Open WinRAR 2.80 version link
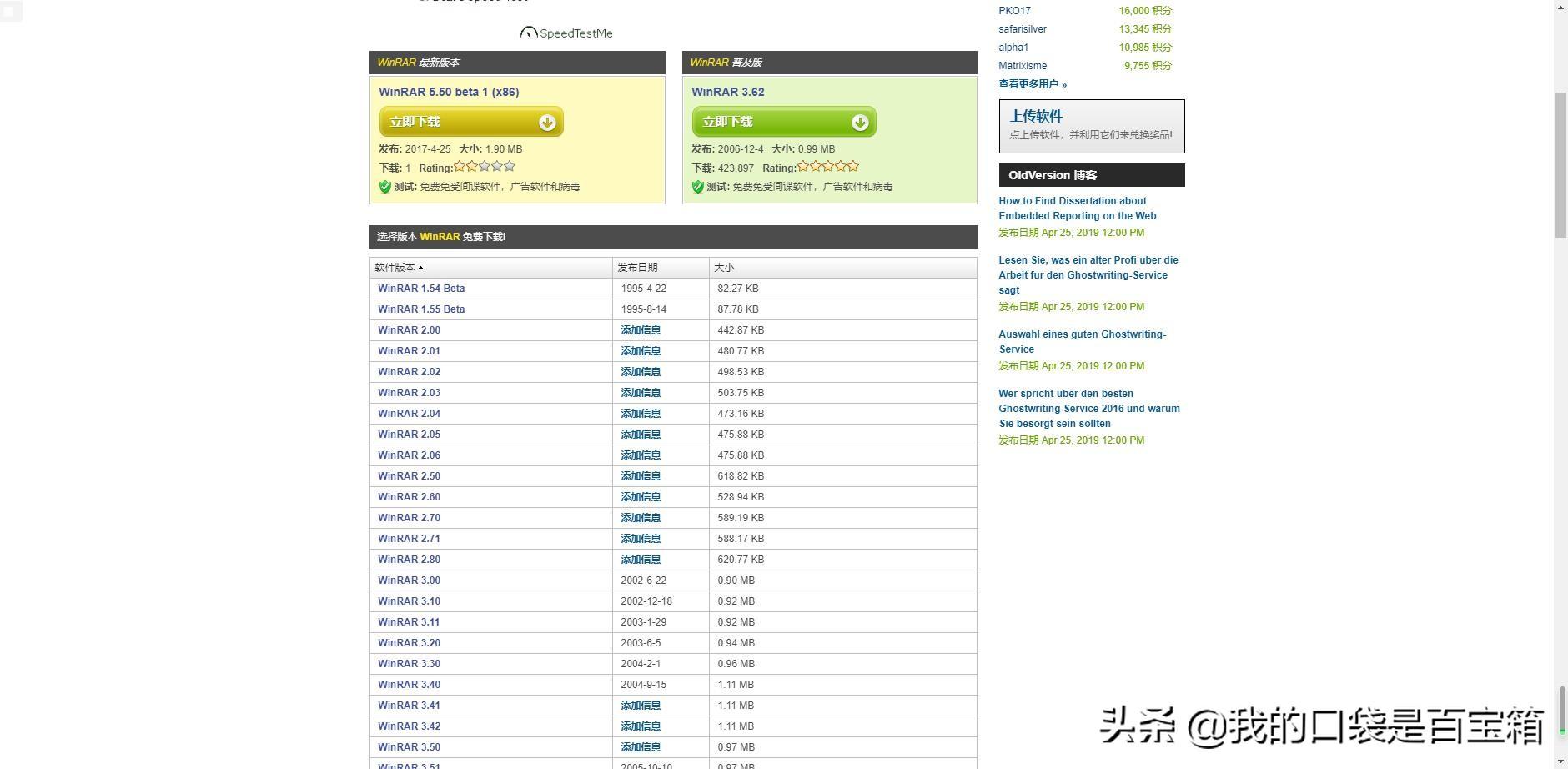The image size is (1568, 769). pos(409,560)
